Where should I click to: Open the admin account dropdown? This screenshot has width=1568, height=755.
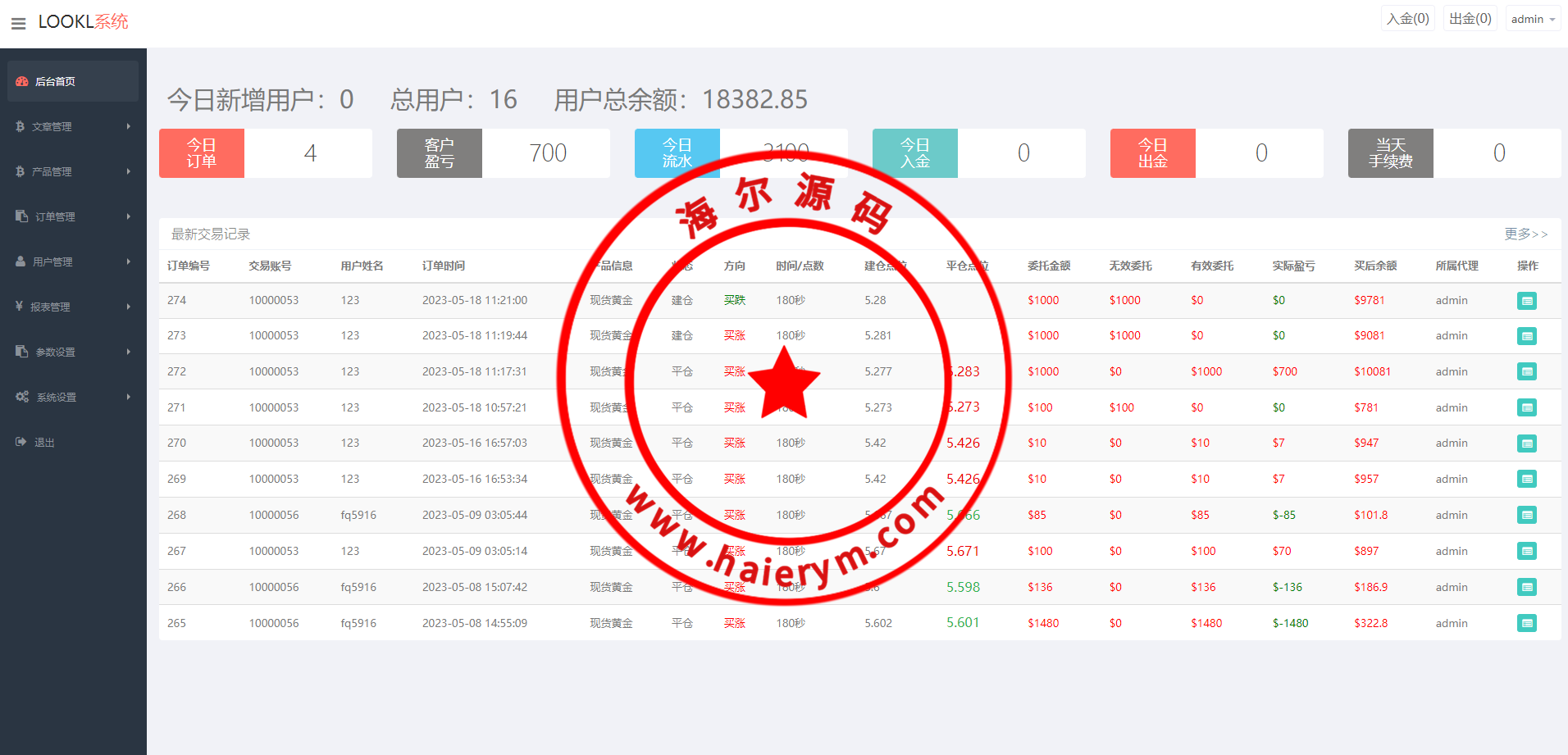1532,19
